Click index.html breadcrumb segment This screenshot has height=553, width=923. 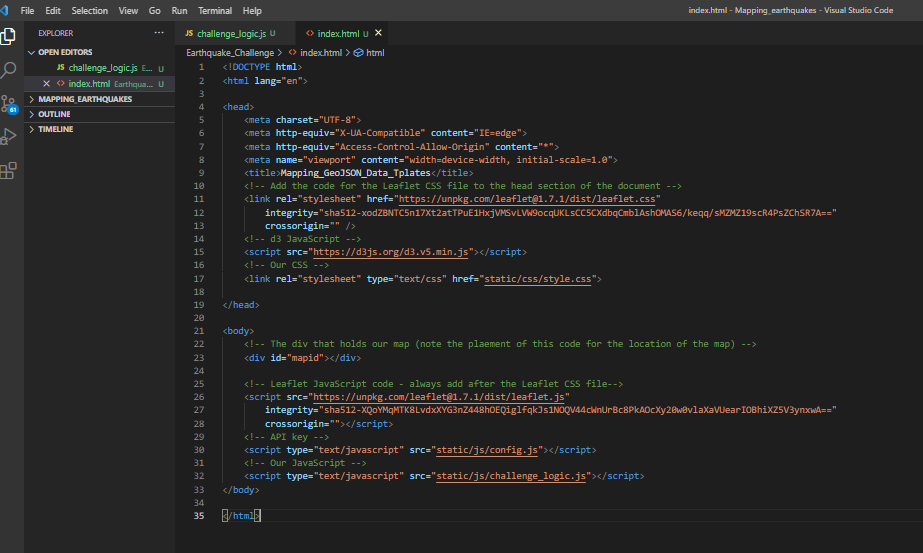(x=321, y=52)
